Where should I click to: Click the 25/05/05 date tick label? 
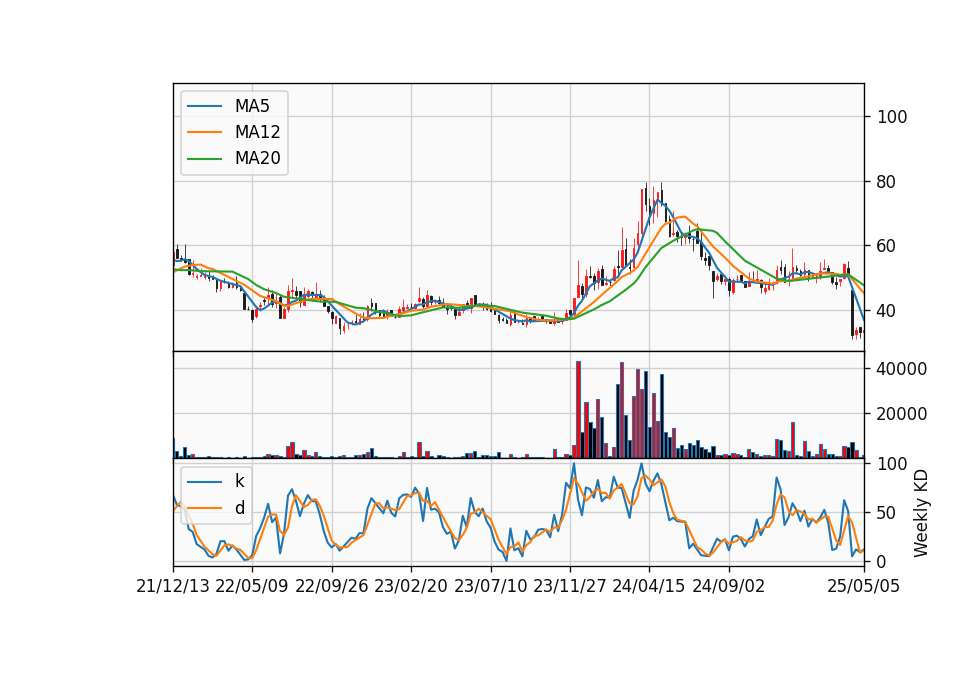pos(864,587)
